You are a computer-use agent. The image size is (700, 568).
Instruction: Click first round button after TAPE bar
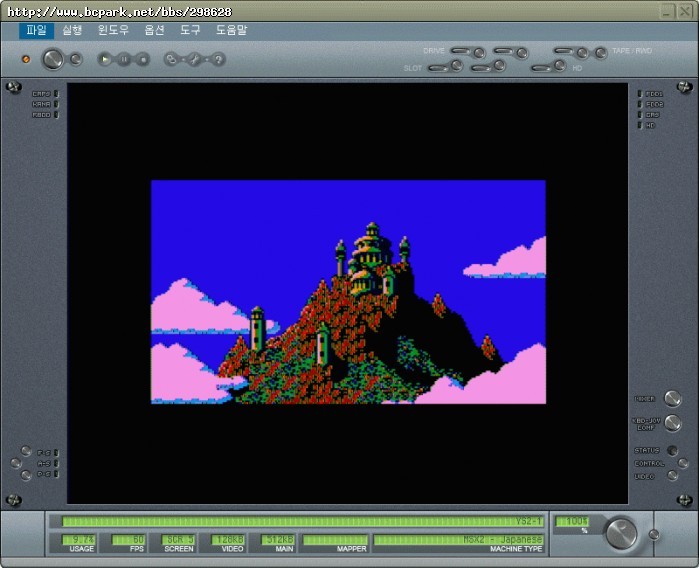click(582, 53)
